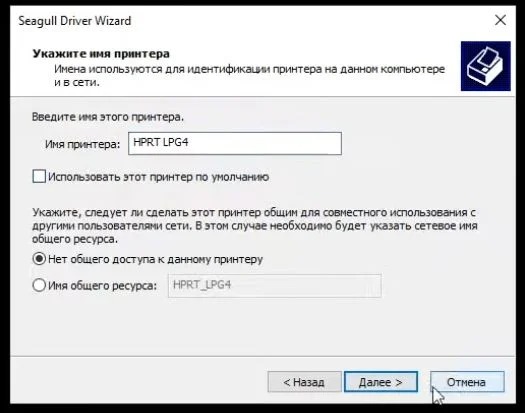Cancel the wizard with 'Отмена'

coord(467,382)
